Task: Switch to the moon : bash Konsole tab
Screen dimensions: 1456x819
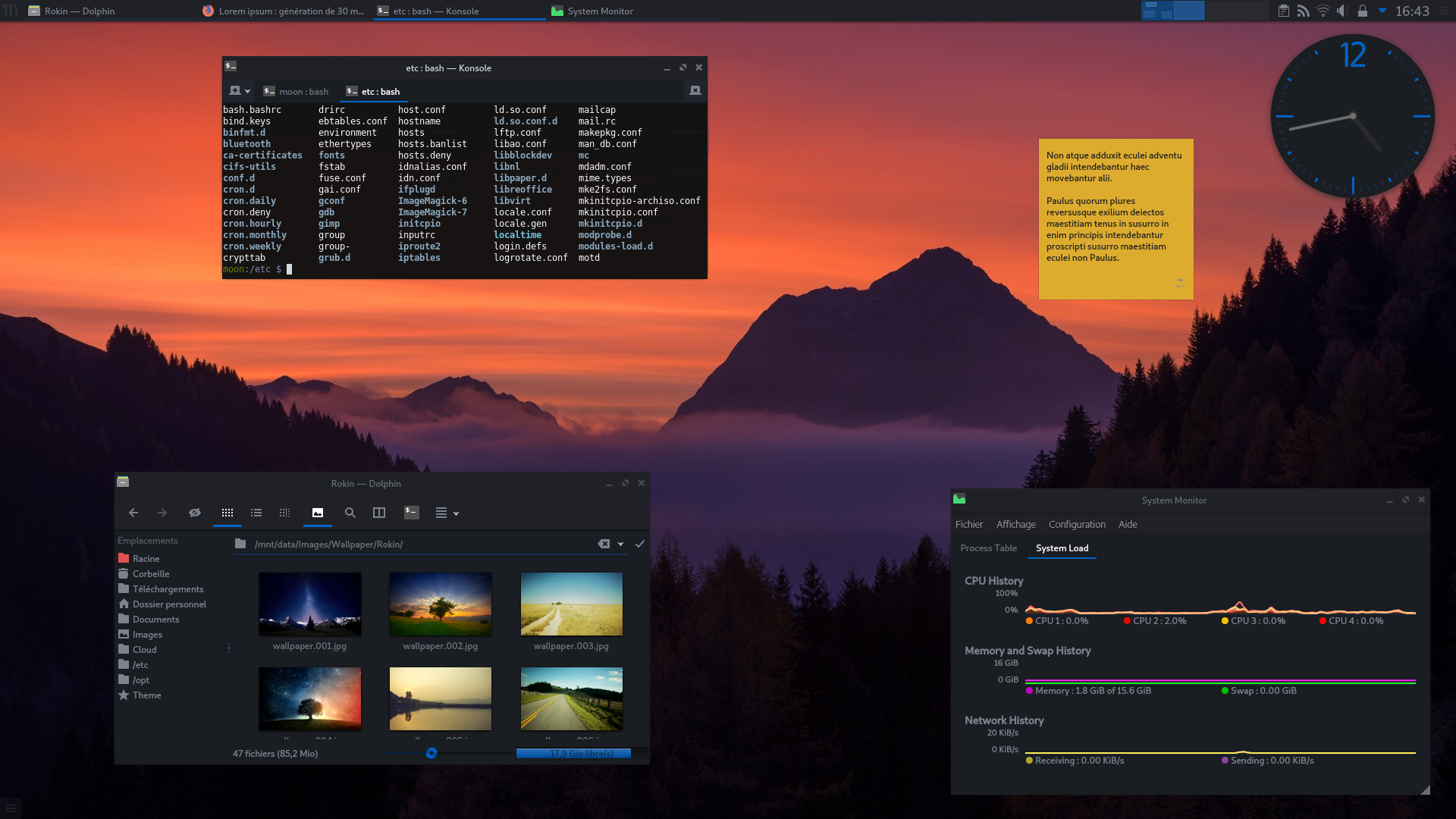Action: tap(297, 92)
